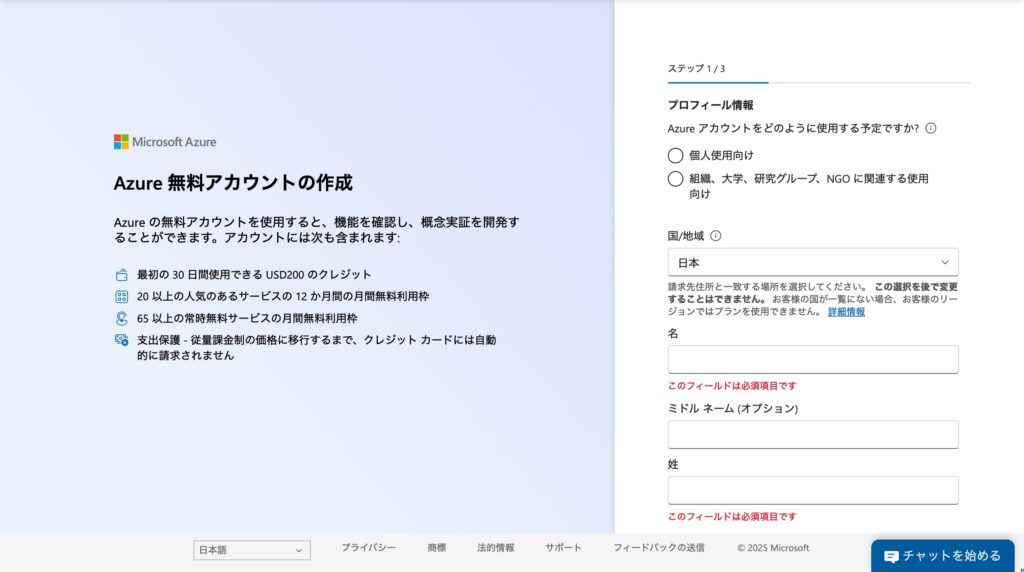1024x572 pixels.
Task: Click the 姓 last name input field
Action: [812, 490]
